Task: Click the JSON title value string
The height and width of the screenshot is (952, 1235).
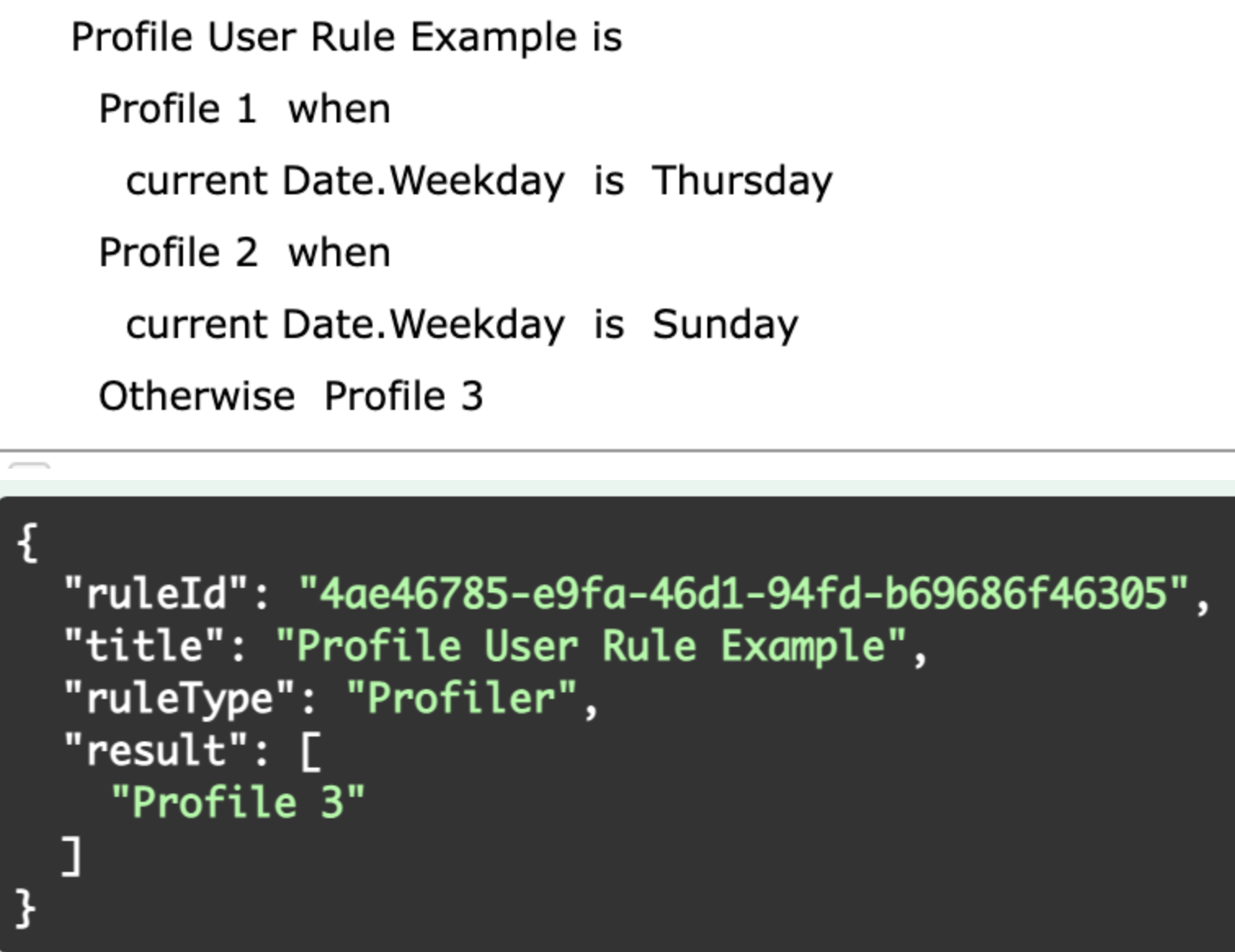Action: pos(591,646)
